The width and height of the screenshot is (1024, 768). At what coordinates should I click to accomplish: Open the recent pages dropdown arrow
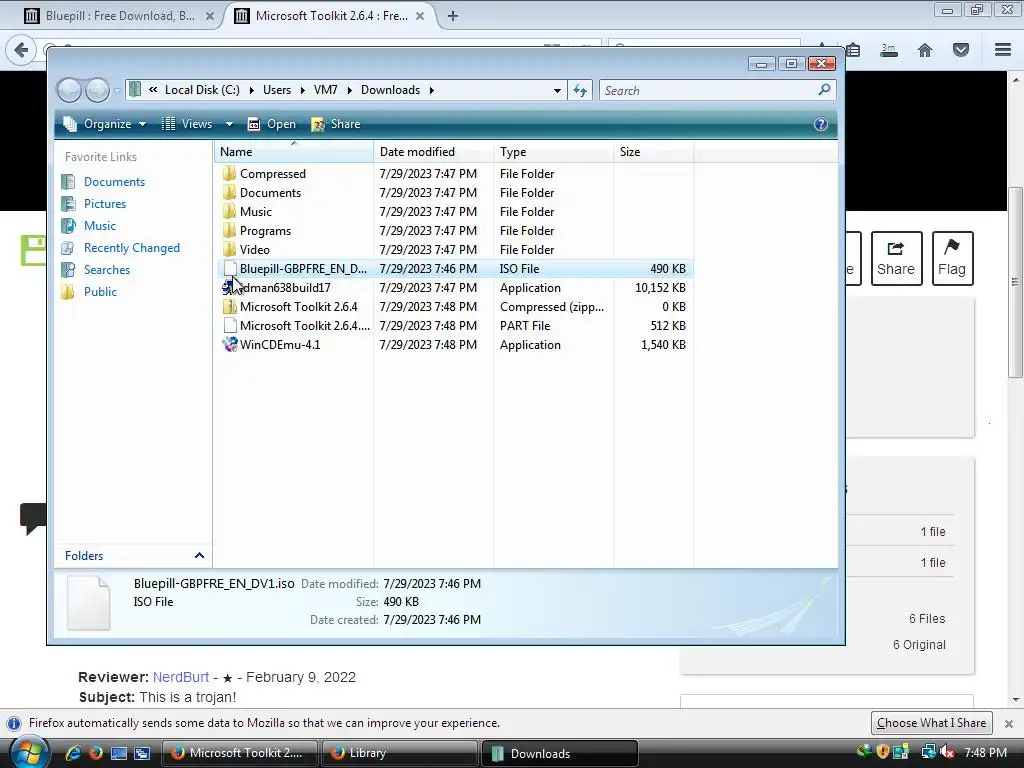pyautogui.click(x=118, y=91)
